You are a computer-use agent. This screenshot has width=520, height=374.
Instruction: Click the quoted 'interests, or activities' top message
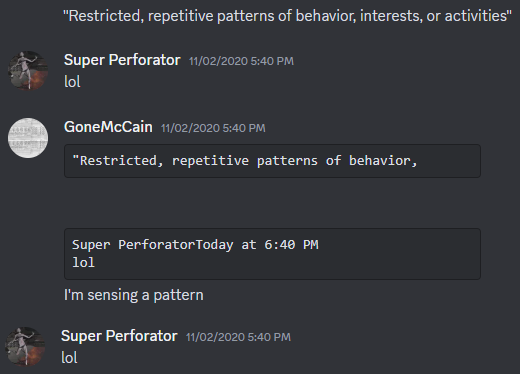(x=287, y=16)
